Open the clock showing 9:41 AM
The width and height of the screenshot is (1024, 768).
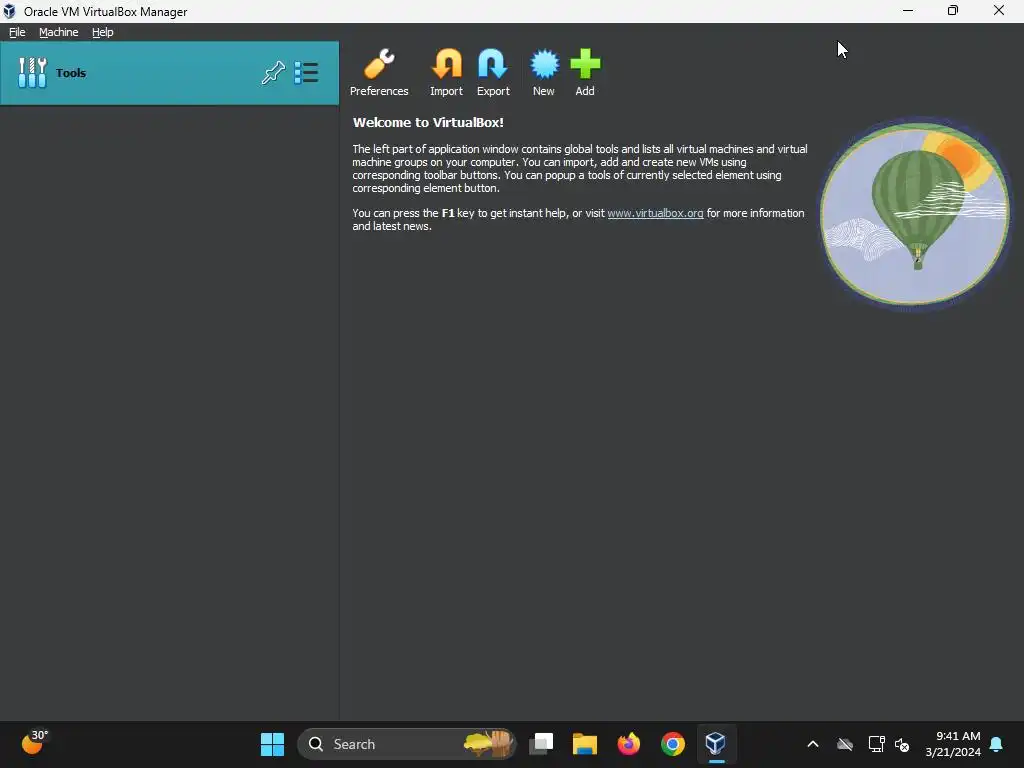pos(953,744)
